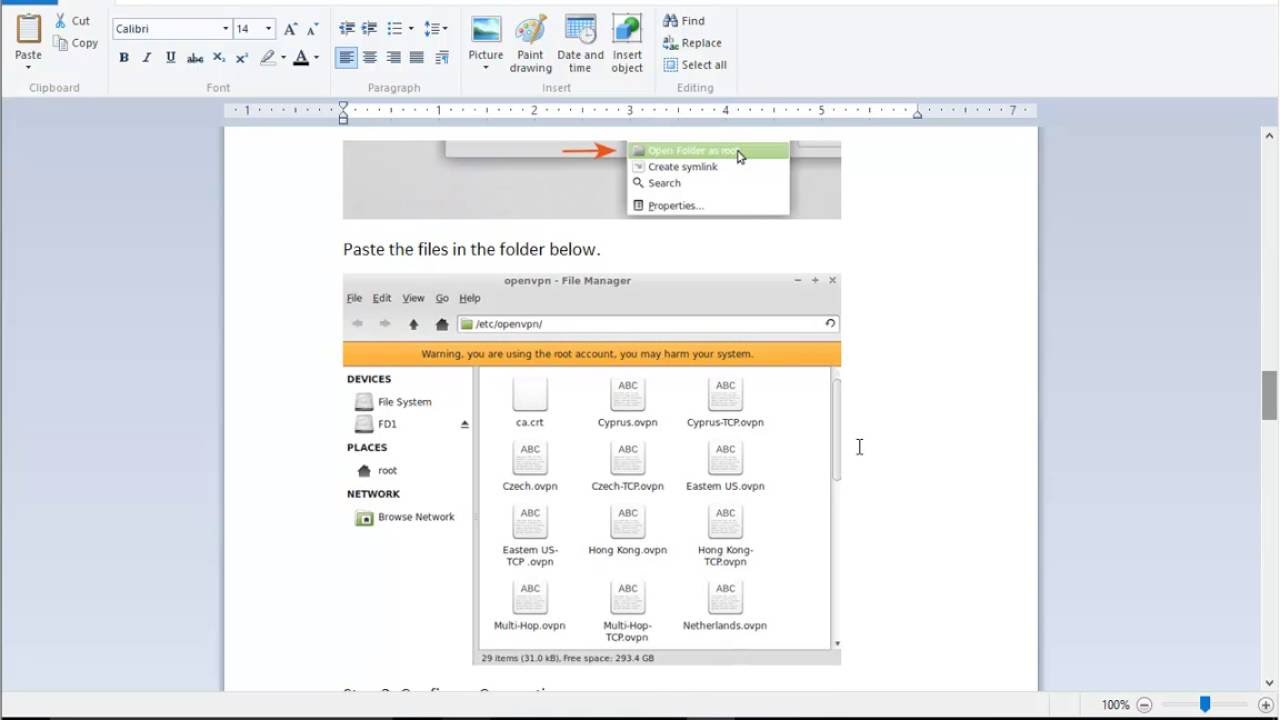Screen dimensions: 1280x720
Task: Open the Paste options dropdown arrow
Action: [x=28, y=68]
